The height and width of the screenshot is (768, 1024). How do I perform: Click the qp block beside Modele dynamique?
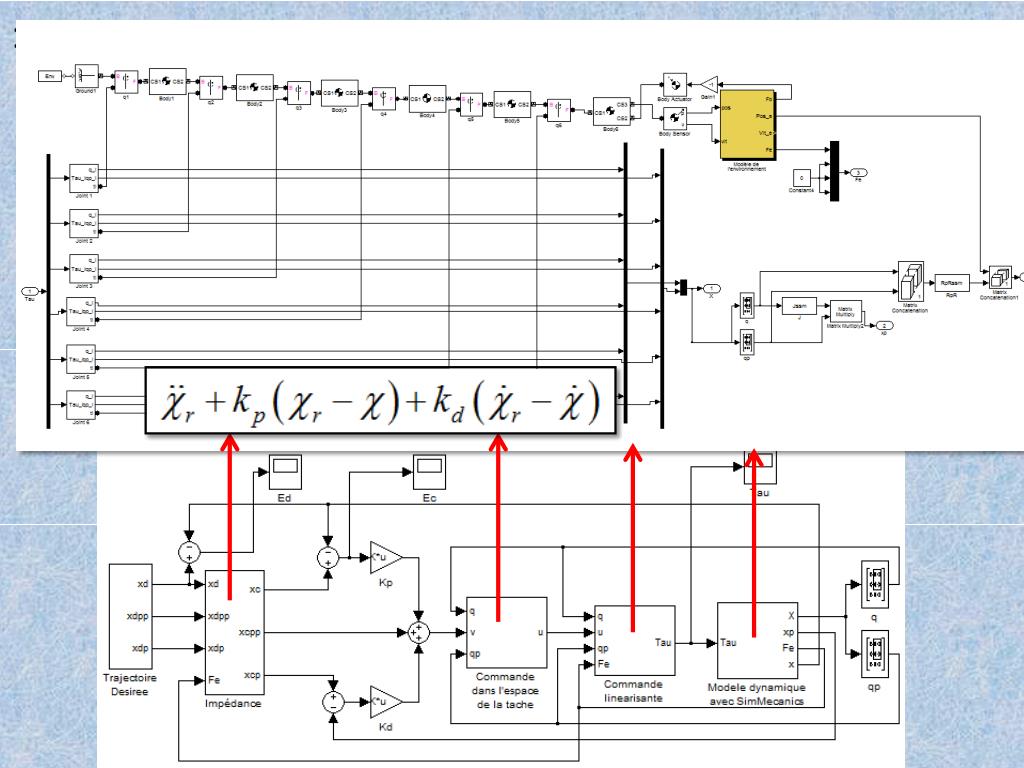pos(874,654)
